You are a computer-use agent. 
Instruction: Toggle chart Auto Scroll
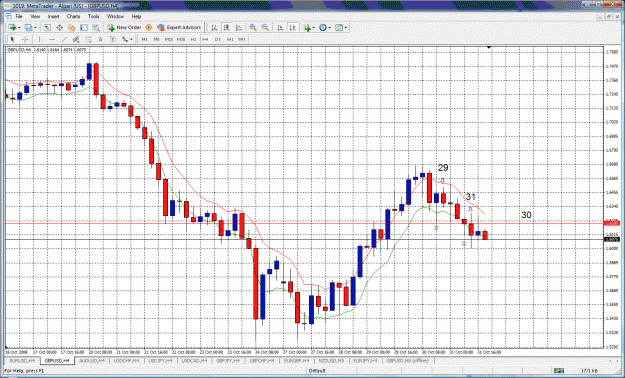[x=280, y=28]
